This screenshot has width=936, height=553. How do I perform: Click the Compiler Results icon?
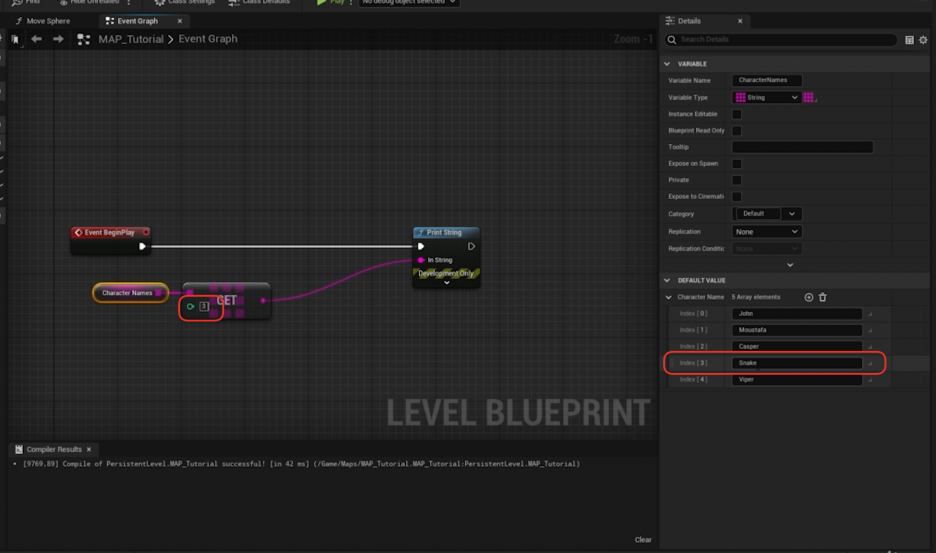(x=19, y=449)
